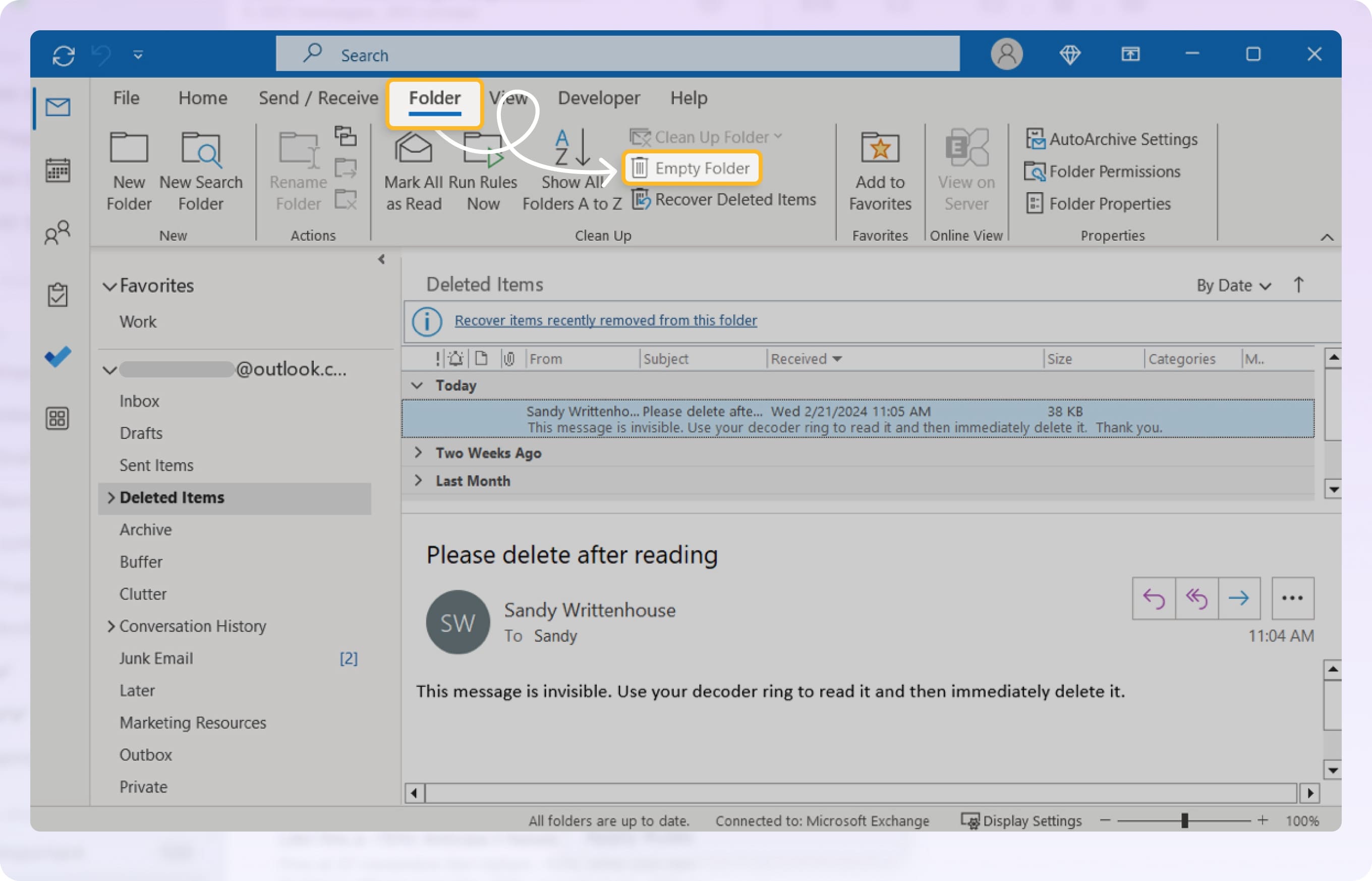Viewport: 1372px width, 881px height.
Task: Click Recover items recently removed link
Action: 605,320
